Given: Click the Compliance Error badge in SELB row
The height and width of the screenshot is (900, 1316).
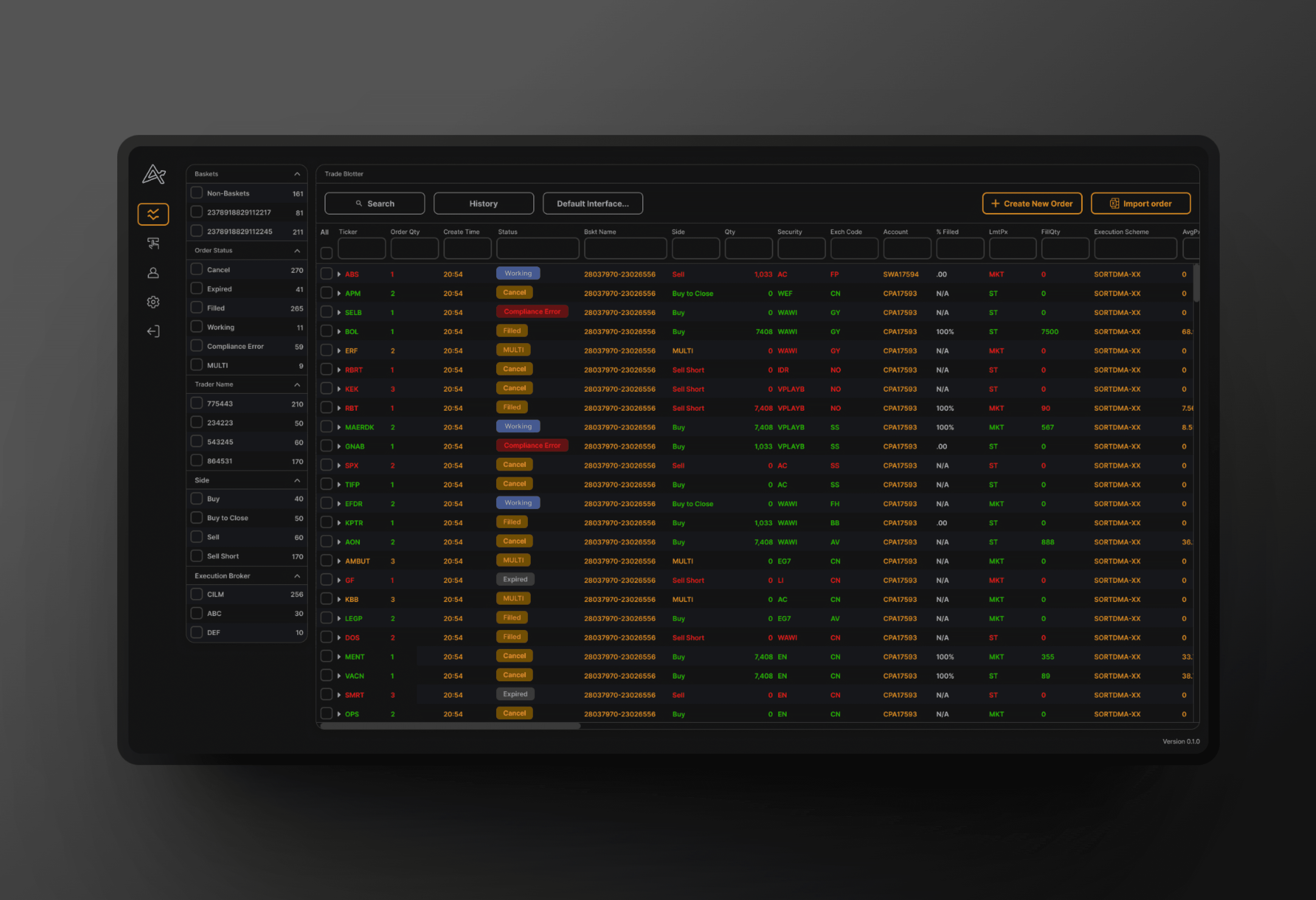Looking at the screenshot, I should (x=532, y=311).
